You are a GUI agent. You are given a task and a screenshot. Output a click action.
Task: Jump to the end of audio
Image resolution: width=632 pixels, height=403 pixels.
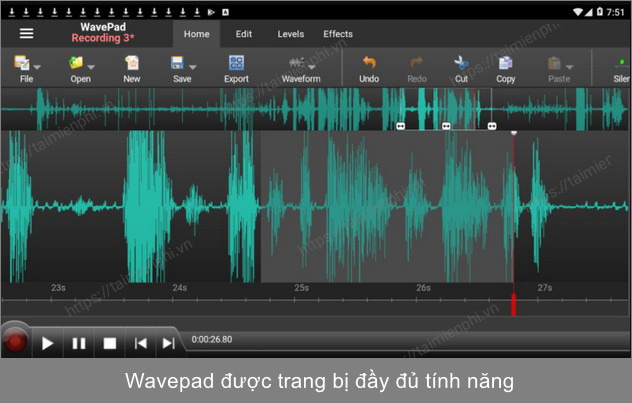tap(168, 343)
